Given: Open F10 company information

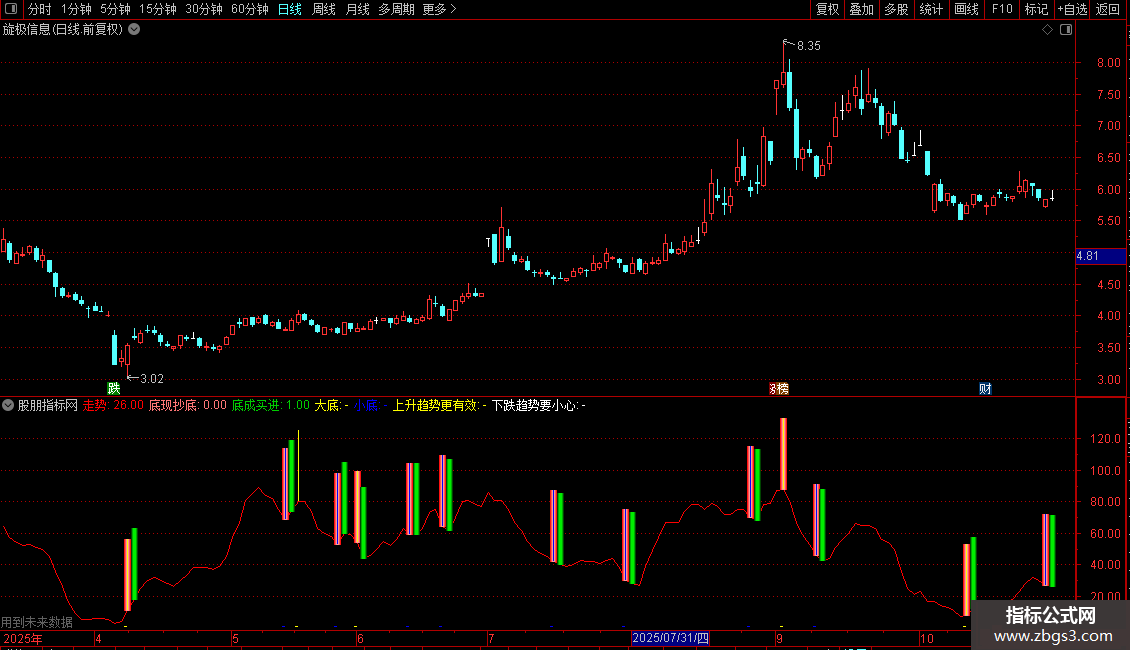Looking at the screenshot, I should (1002, 9).
